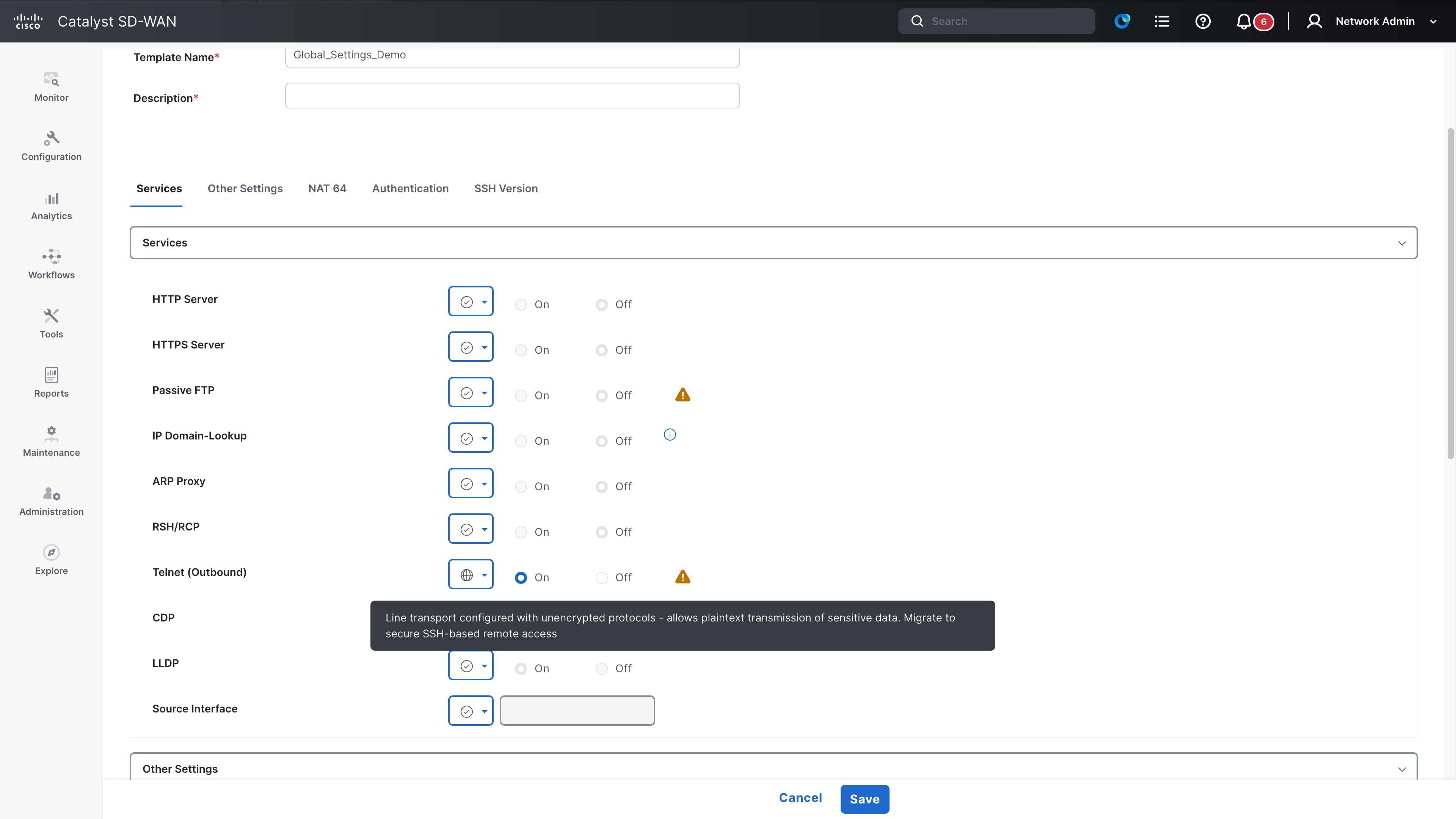Collapse the Services section
The height and width of the screenshot is (819, 1456).
[x=1402, y=243]
